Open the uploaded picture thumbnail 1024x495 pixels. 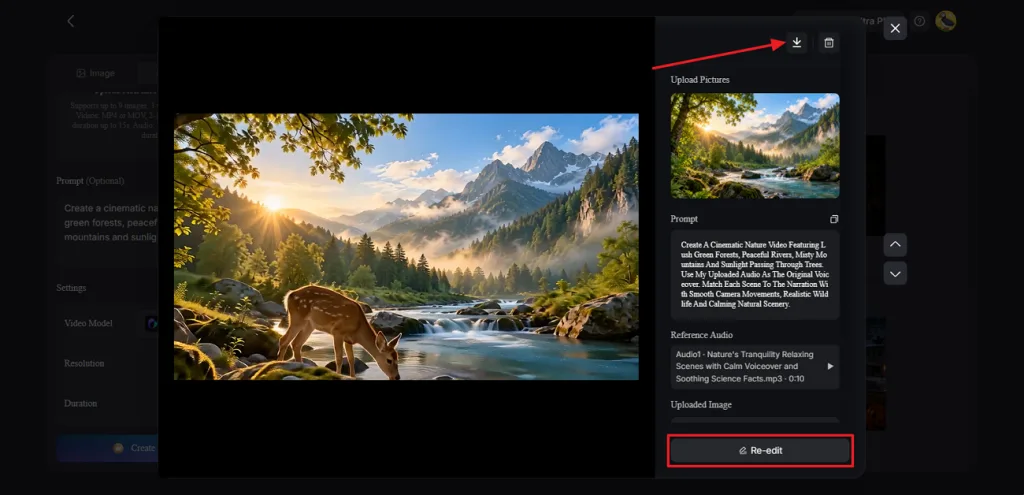coord(755,146)
